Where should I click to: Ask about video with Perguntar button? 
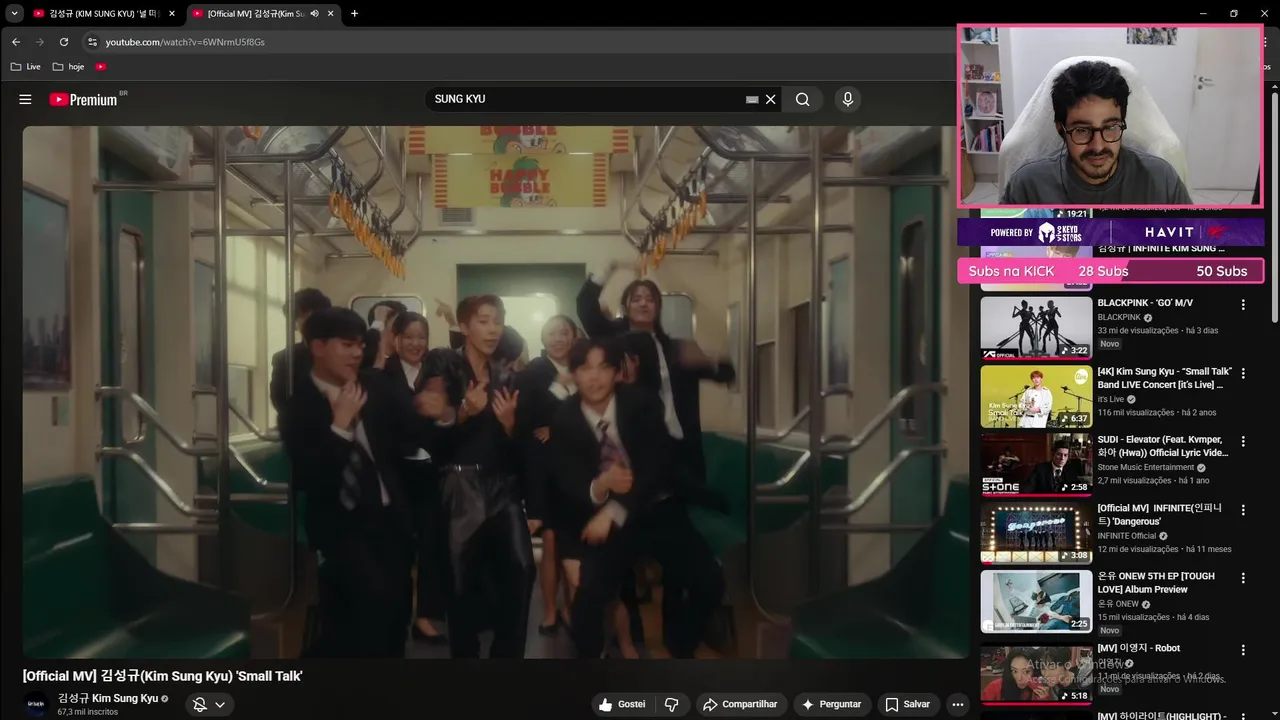click(x=830, y=704)
